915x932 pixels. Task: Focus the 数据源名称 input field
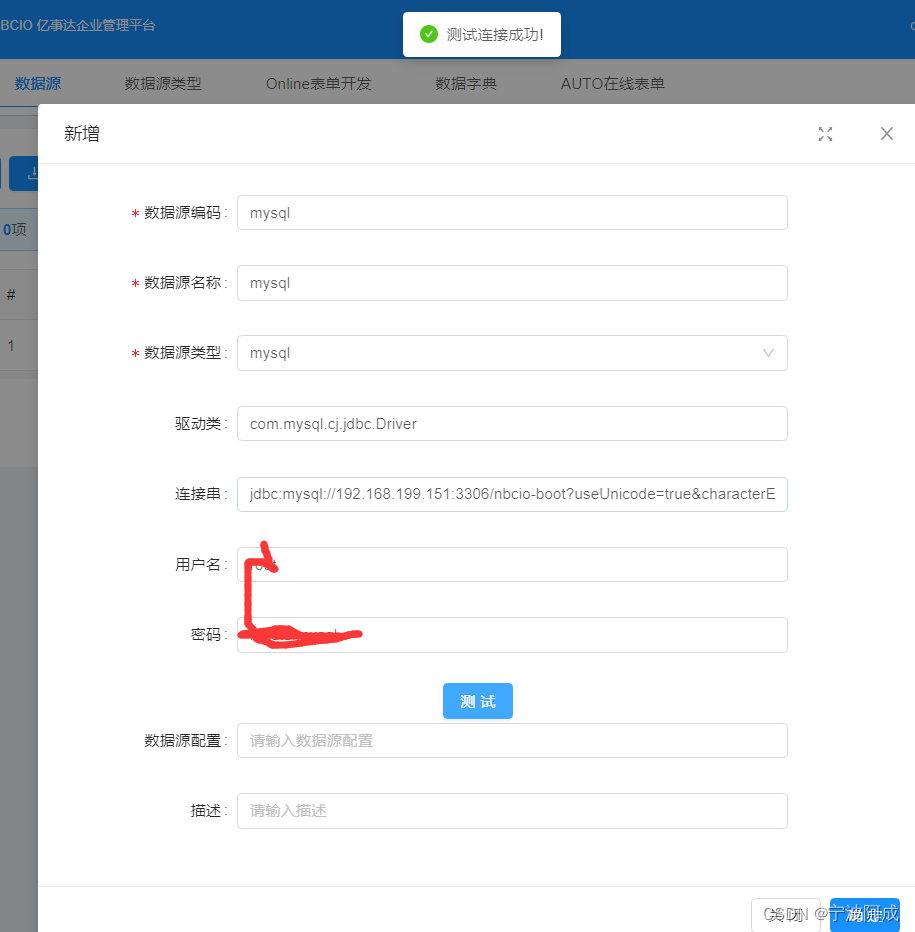point(512,283)
